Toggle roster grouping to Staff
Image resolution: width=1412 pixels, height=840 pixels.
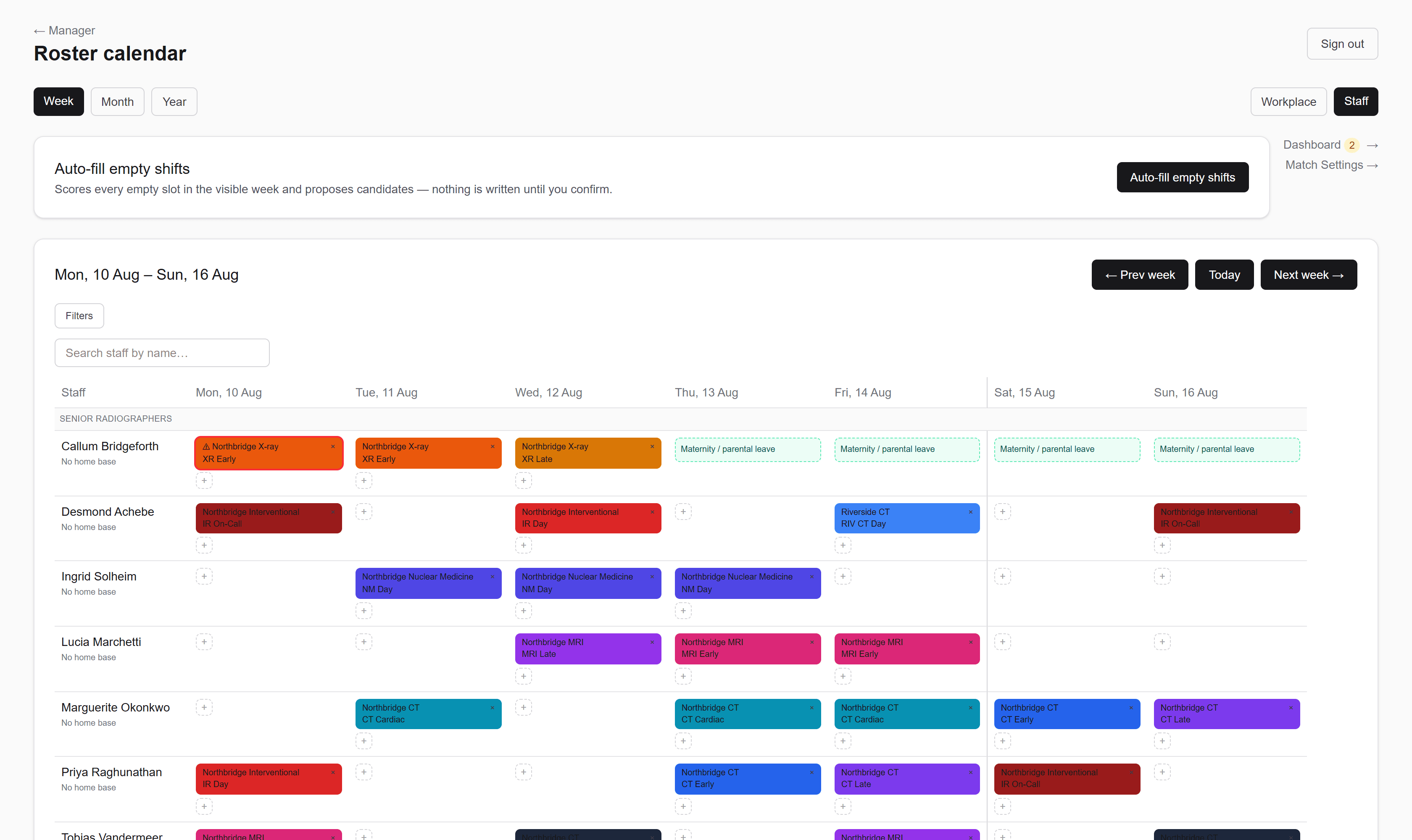coord(1356,102)
